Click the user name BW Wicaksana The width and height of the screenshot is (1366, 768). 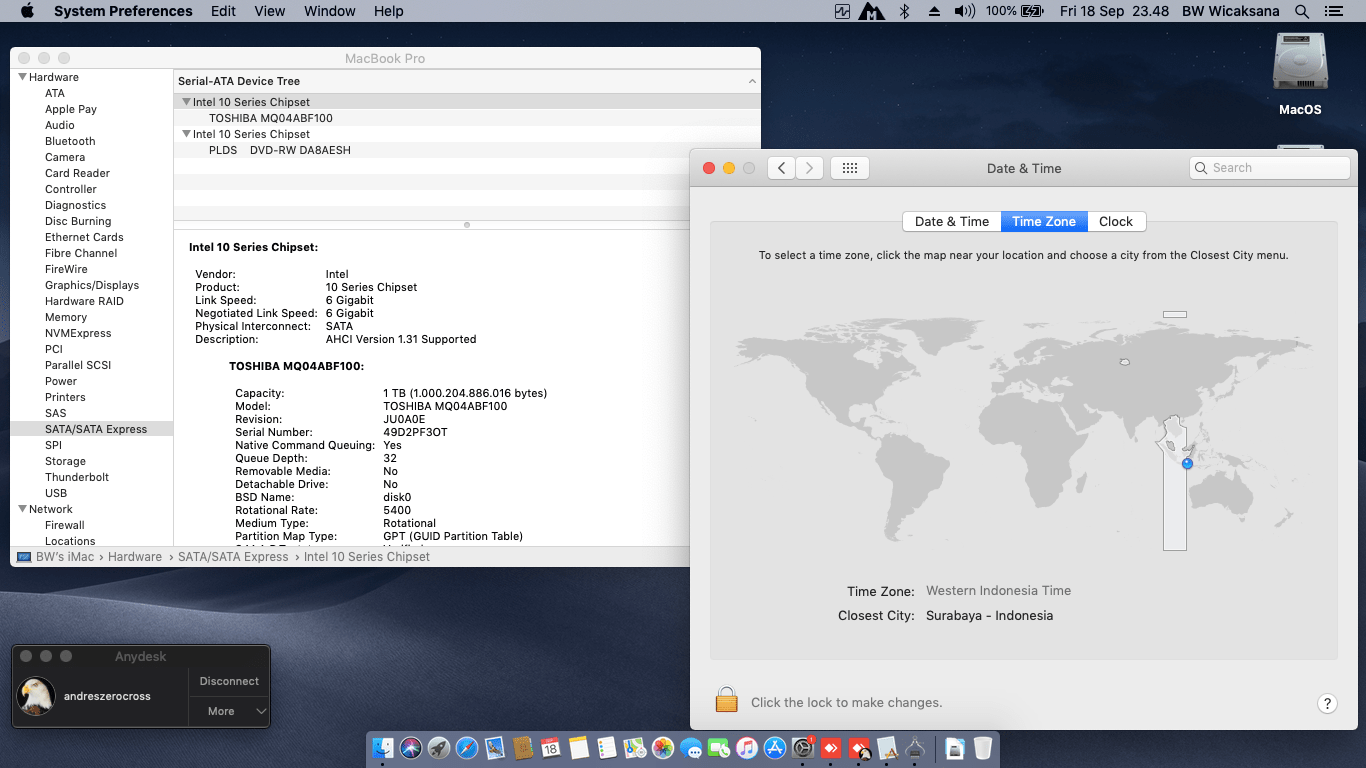point(1232,11)
